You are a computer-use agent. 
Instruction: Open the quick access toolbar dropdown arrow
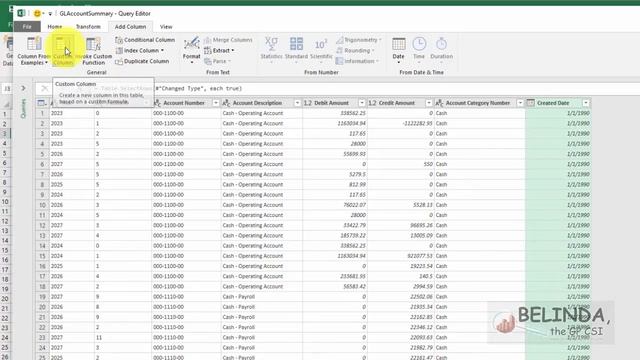point(50,14)
